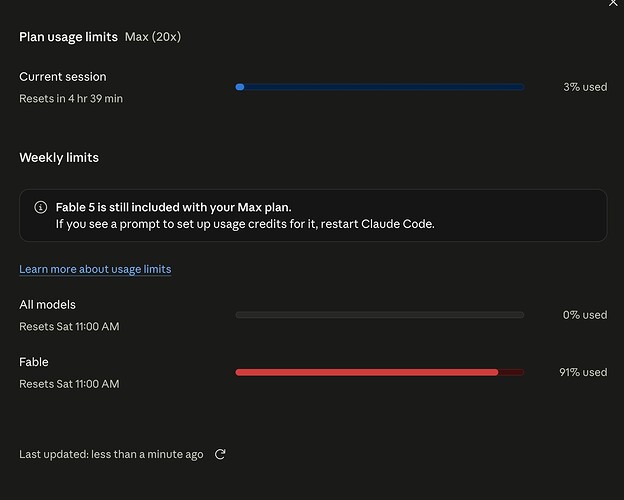
Task: Click Resets in 4 hr 39 min text
Action: [x=71, y=98]
